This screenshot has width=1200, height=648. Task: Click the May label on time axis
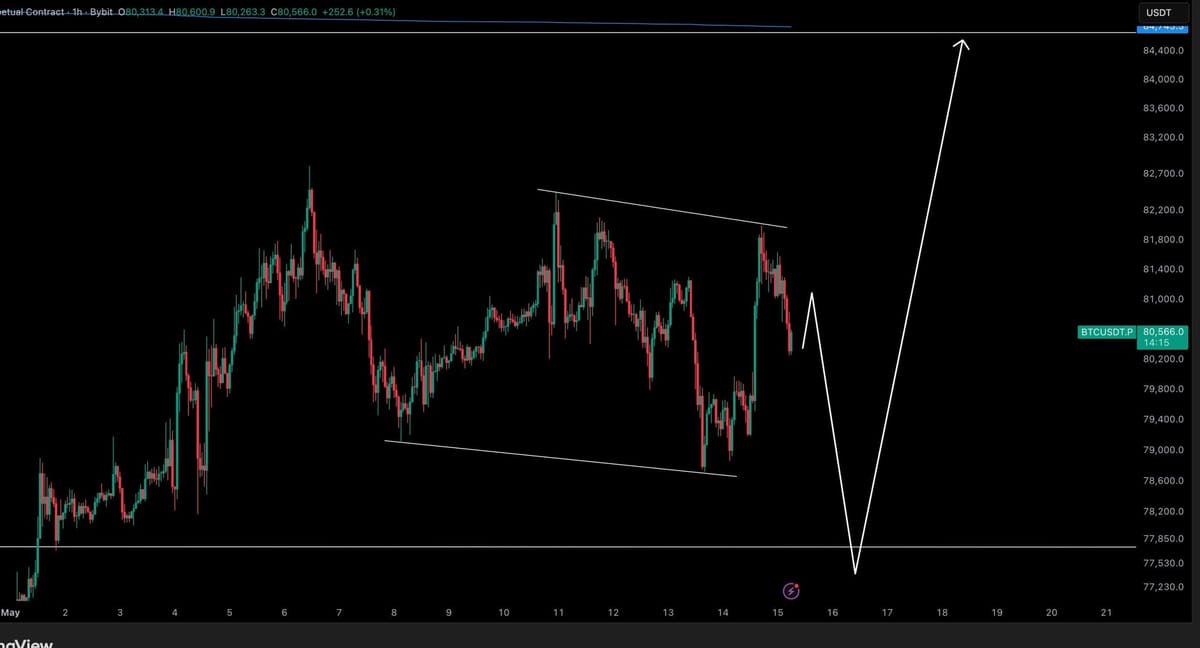10,612
